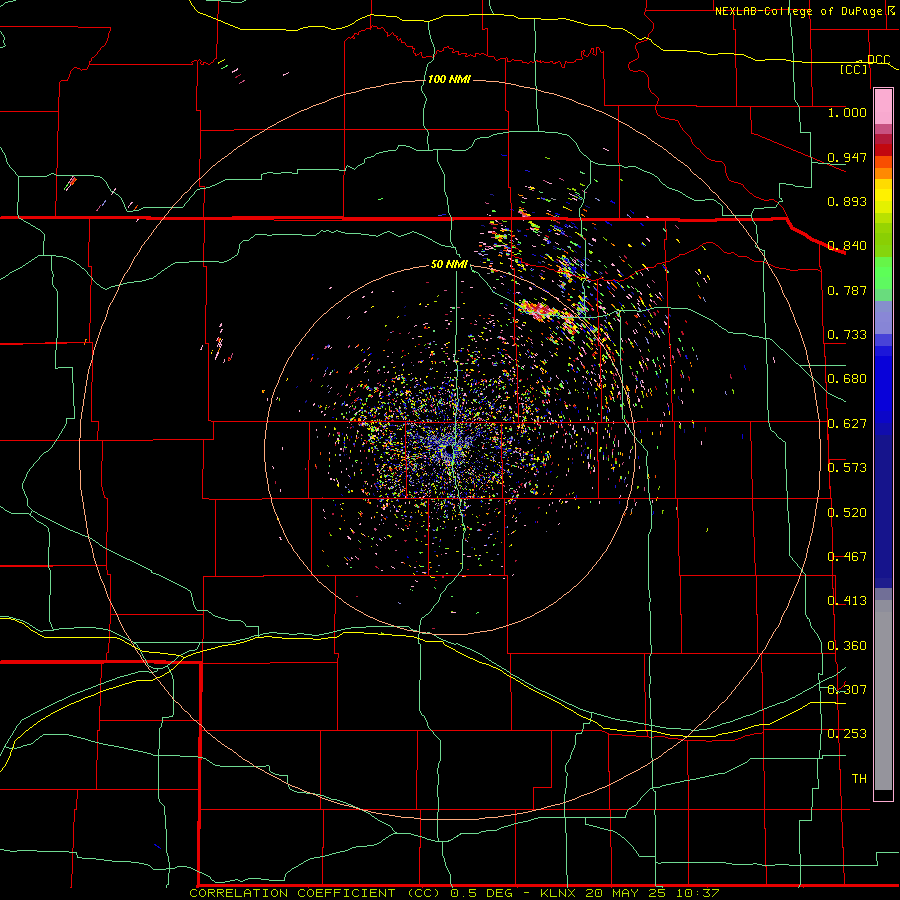This screenshot has width=900, height=900.
Task: Select the 0.573 scale value
Action: coord(847,468)
